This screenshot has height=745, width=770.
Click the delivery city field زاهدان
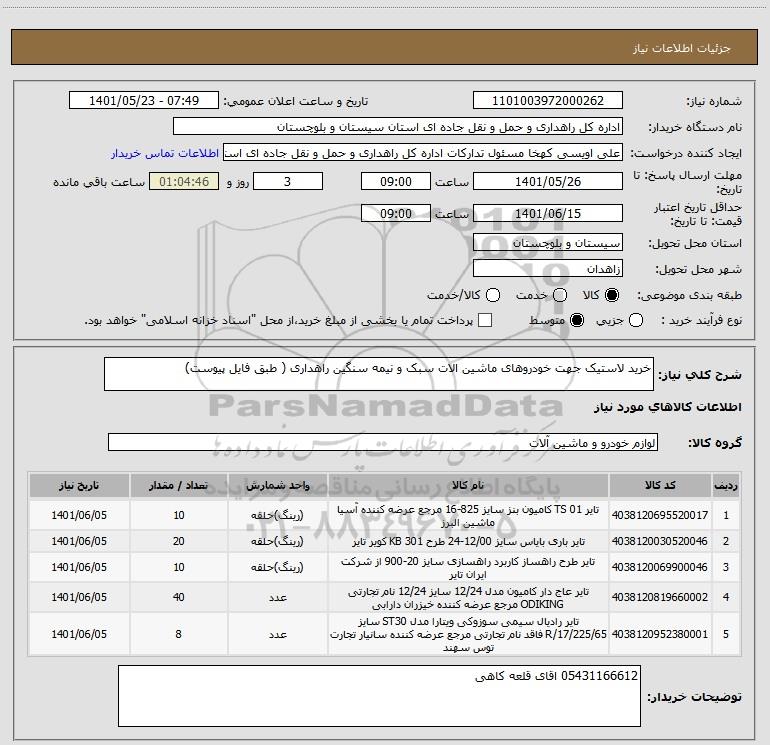pos(548,269)
